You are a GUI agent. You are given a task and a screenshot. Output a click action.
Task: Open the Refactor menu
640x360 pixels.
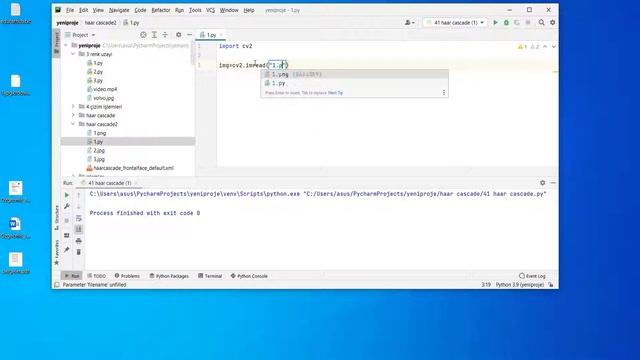point(161,10)
